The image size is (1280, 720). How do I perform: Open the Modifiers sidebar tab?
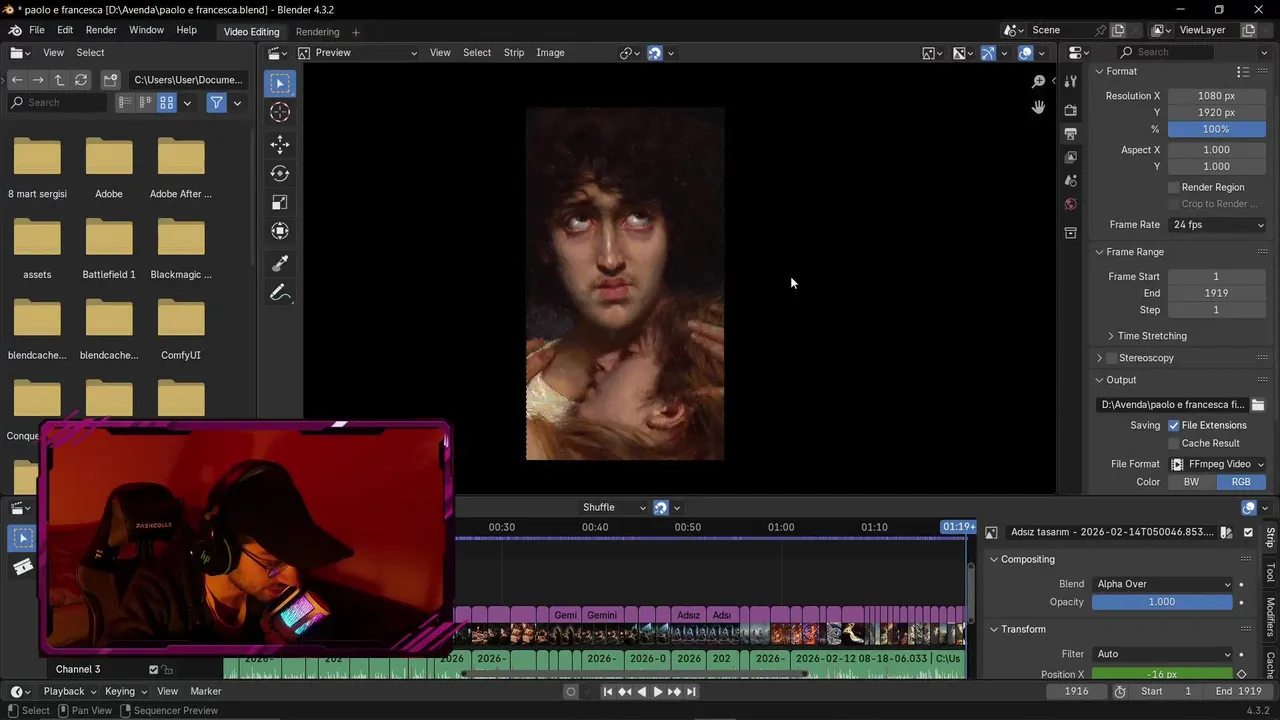[x=1271, y=617]
